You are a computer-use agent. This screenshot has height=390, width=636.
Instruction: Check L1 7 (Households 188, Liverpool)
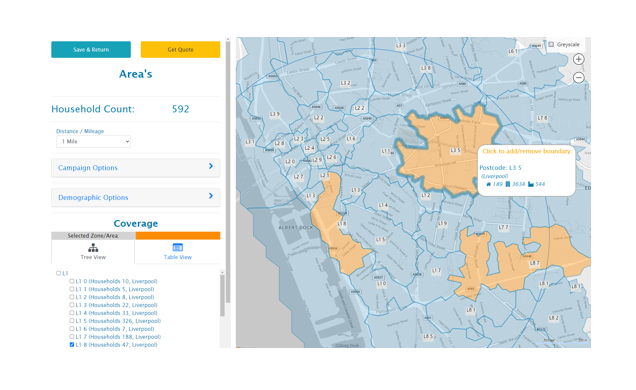tap(72, 336)
